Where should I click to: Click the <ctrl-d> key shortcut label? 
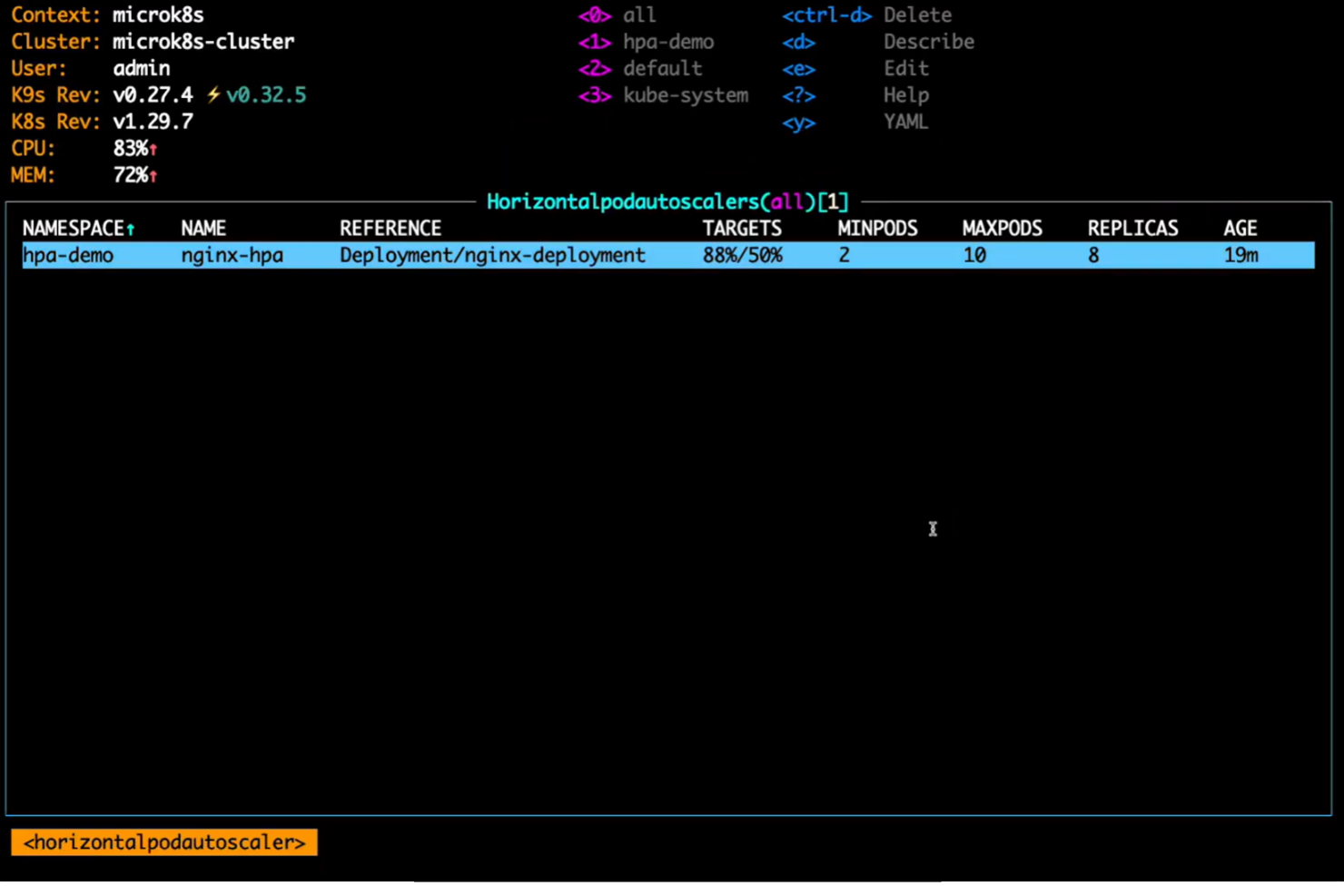pos(826,15)
